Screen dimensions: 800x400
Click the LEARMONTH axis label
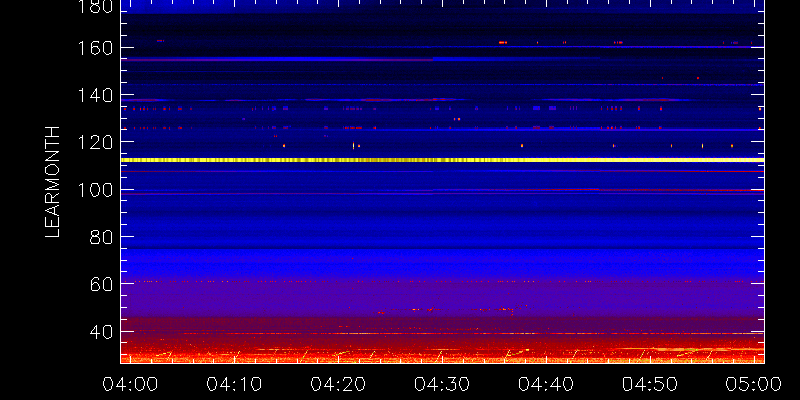(x=53, y=182)
